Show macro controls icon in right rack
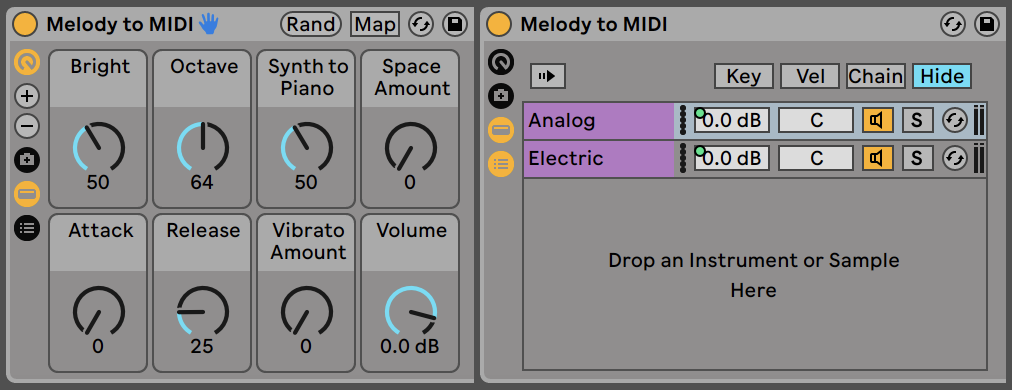Viewport: 1012px width, 390px height. pos(501,63)
